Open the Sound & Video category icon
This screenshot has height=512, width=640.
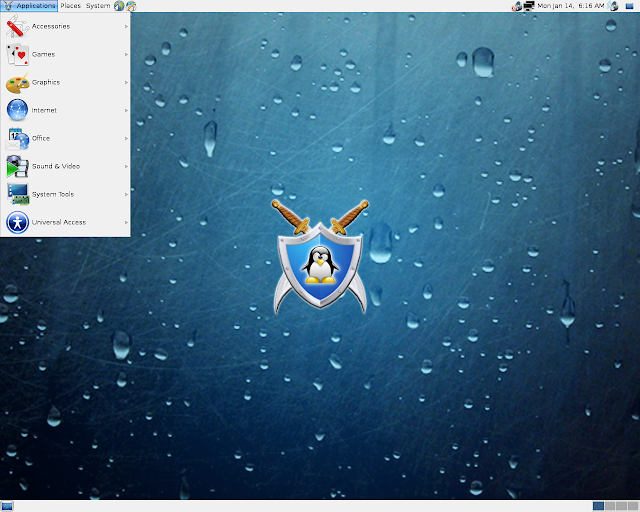pyautogui.click(x=17, y=166)
